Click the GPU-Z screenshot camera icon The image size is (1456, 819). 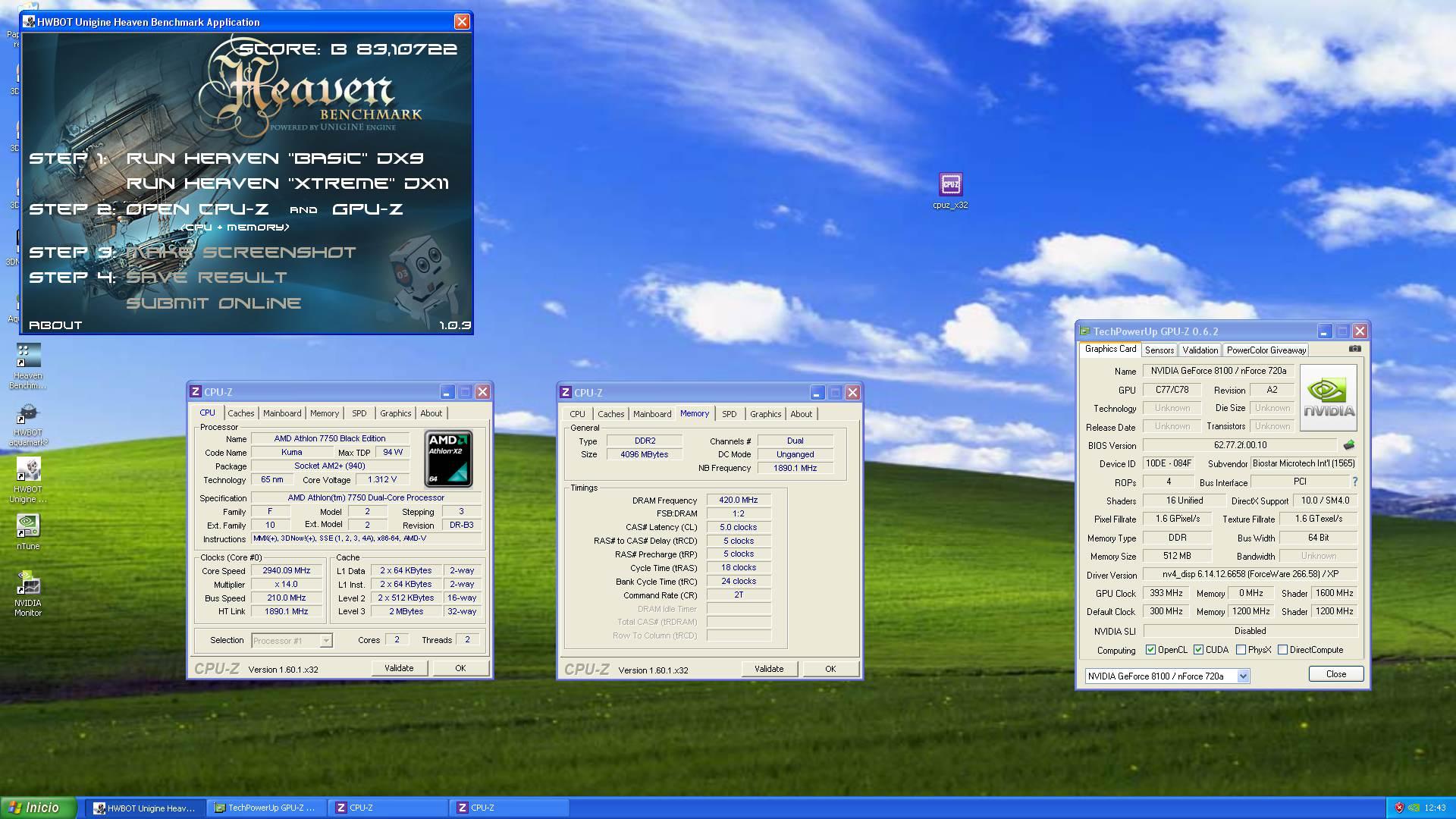tap(1355, 349)
